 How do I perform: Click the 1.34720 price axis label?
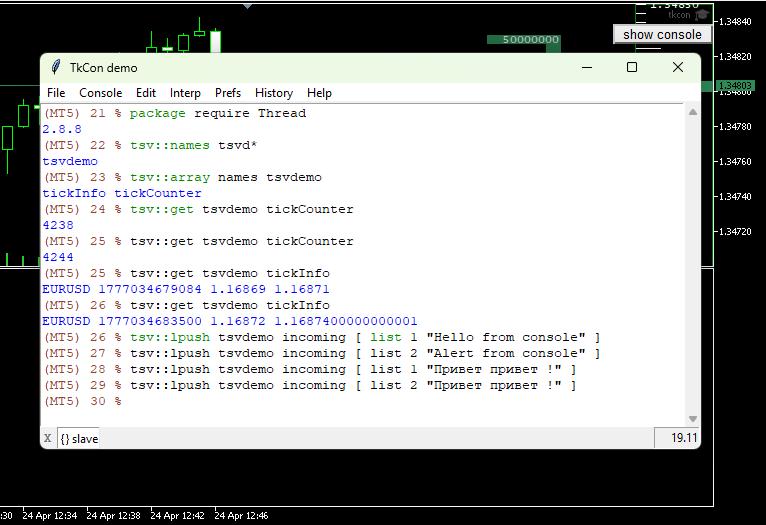tap(735, 231)
